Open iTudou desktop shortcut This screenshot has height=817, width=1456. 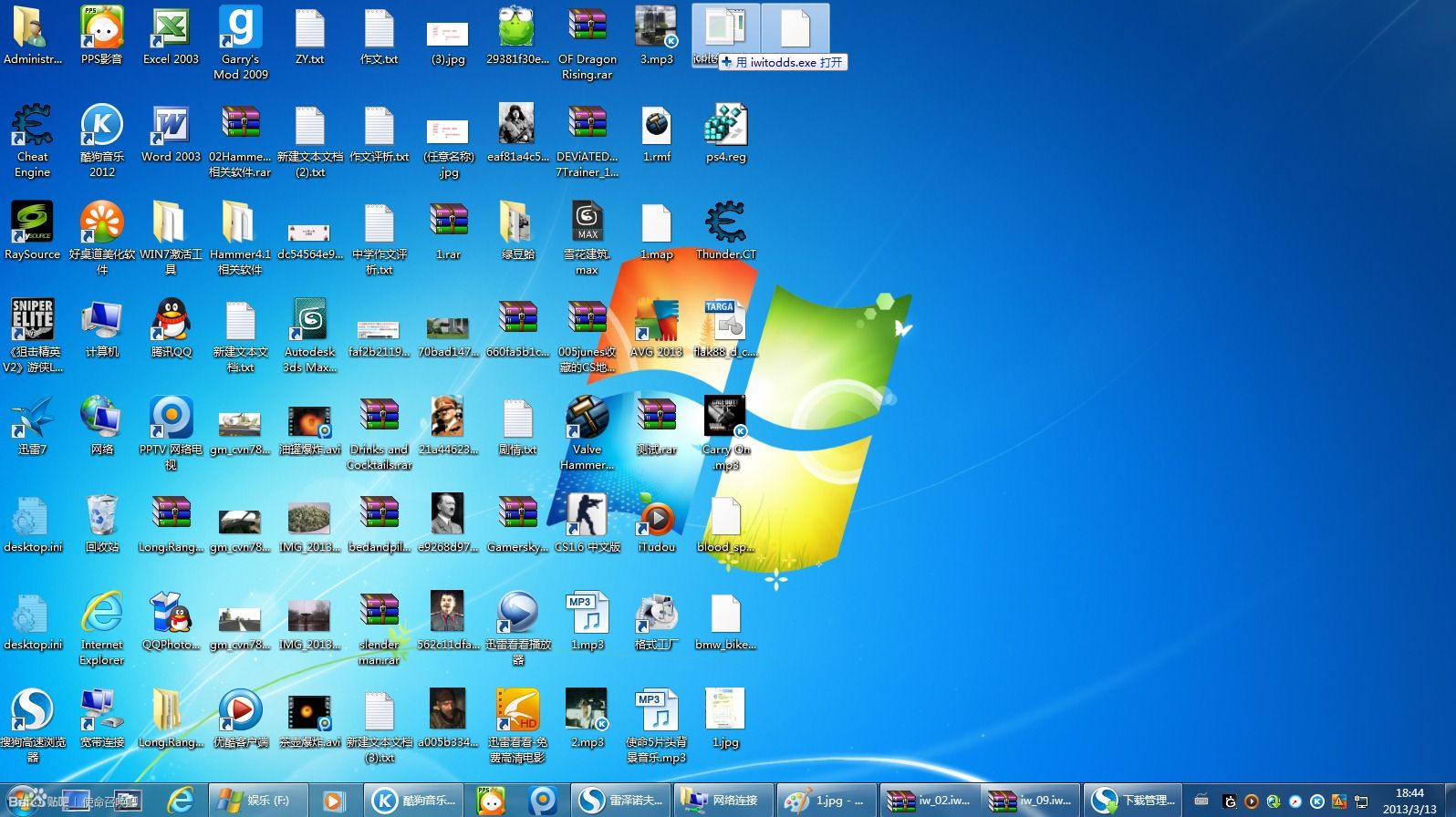pos(656,523)
